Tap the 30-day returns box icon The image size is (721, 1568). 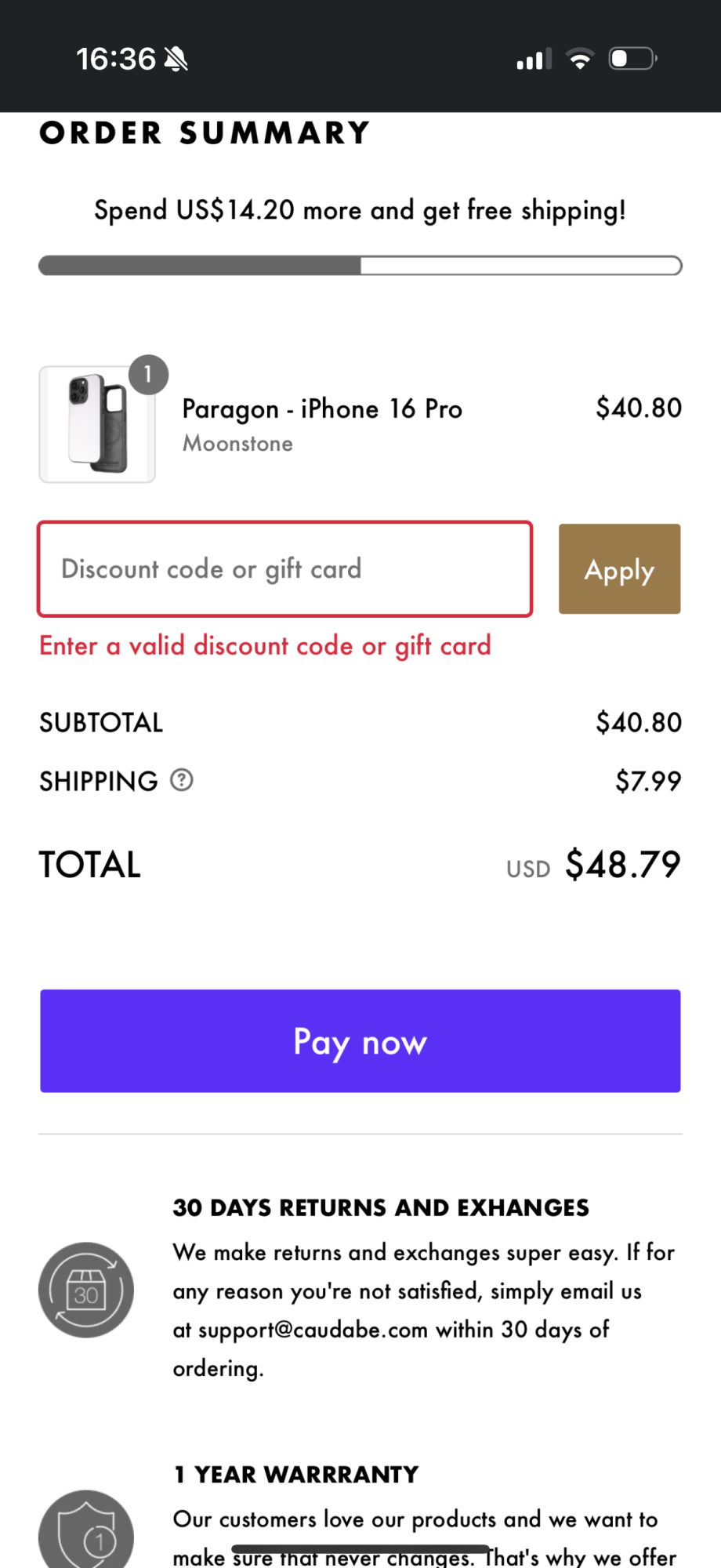pyautogui.click(x=86, y=1290)
